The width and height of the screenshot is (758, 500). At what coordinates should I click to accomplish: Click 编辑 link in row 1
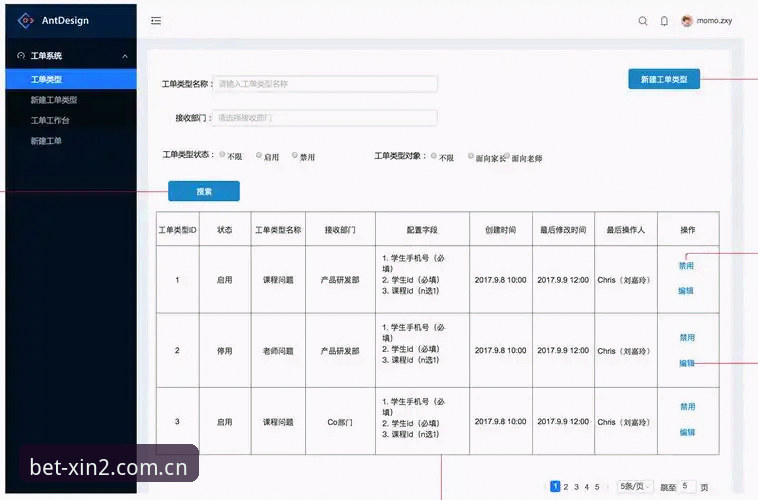[x=686, y=291]
